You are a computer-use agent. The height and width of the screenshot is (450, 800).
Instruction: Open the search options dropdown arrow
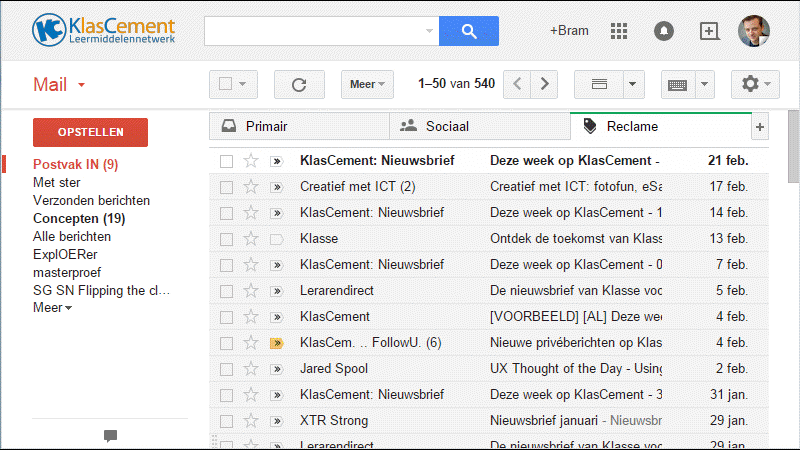pos(429,31)
